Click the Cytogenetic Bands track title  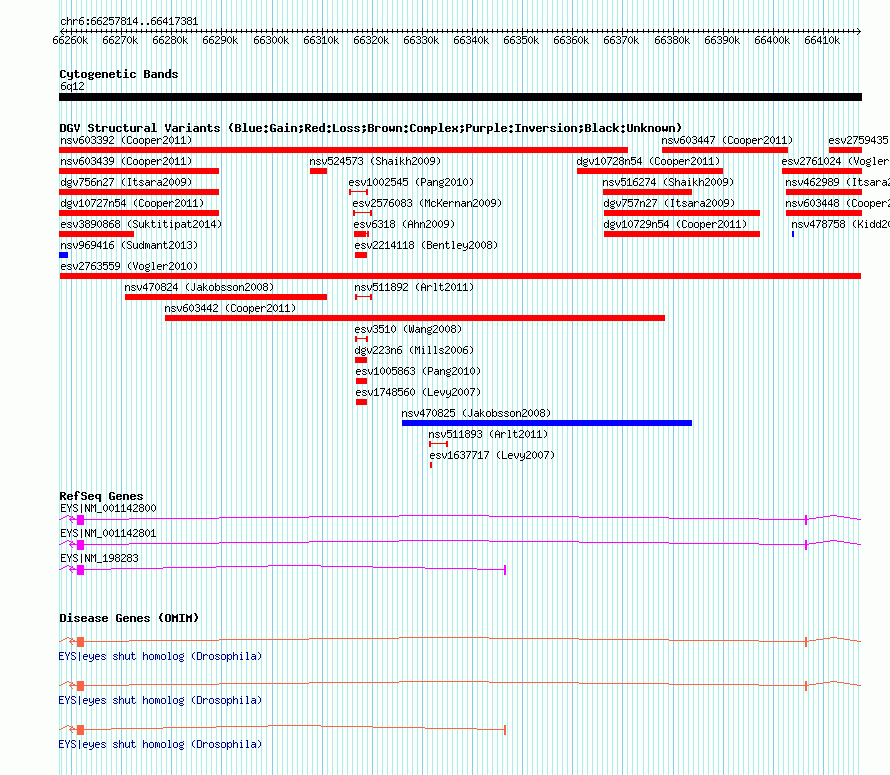(x=119, y=74)
